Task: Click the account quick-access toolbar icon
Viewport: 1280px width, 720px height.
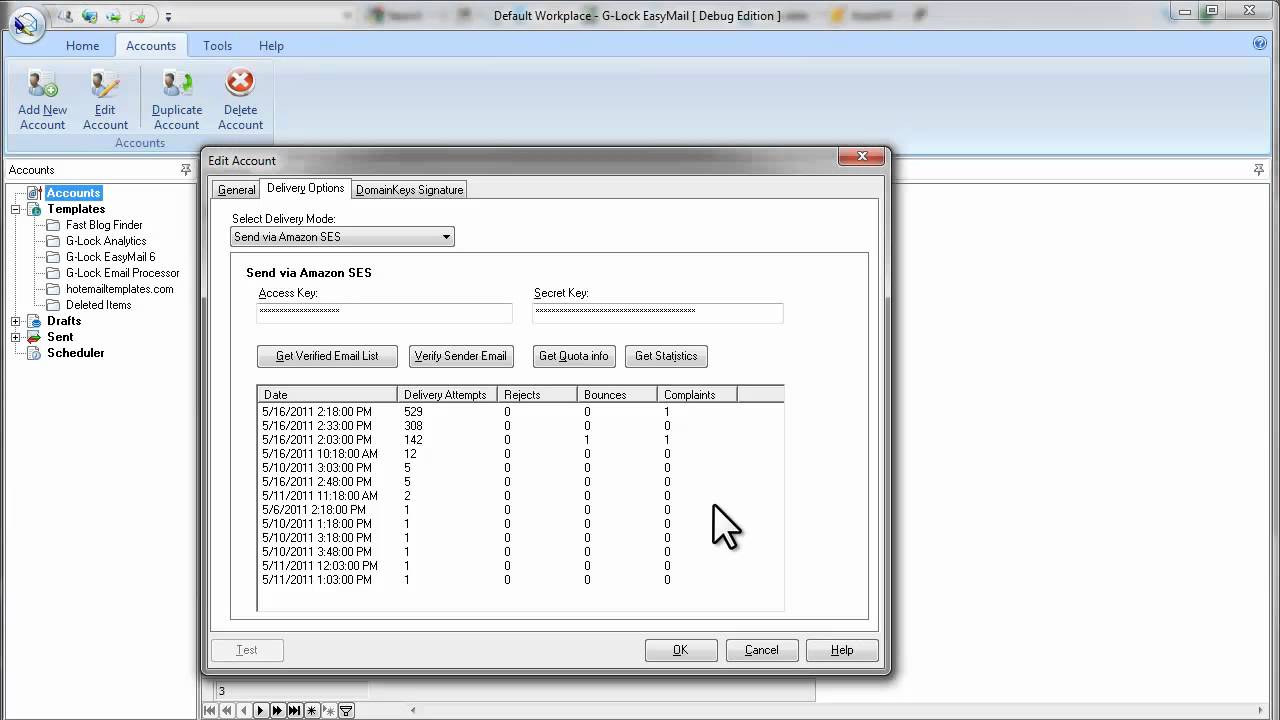Action: coord(66,16)
